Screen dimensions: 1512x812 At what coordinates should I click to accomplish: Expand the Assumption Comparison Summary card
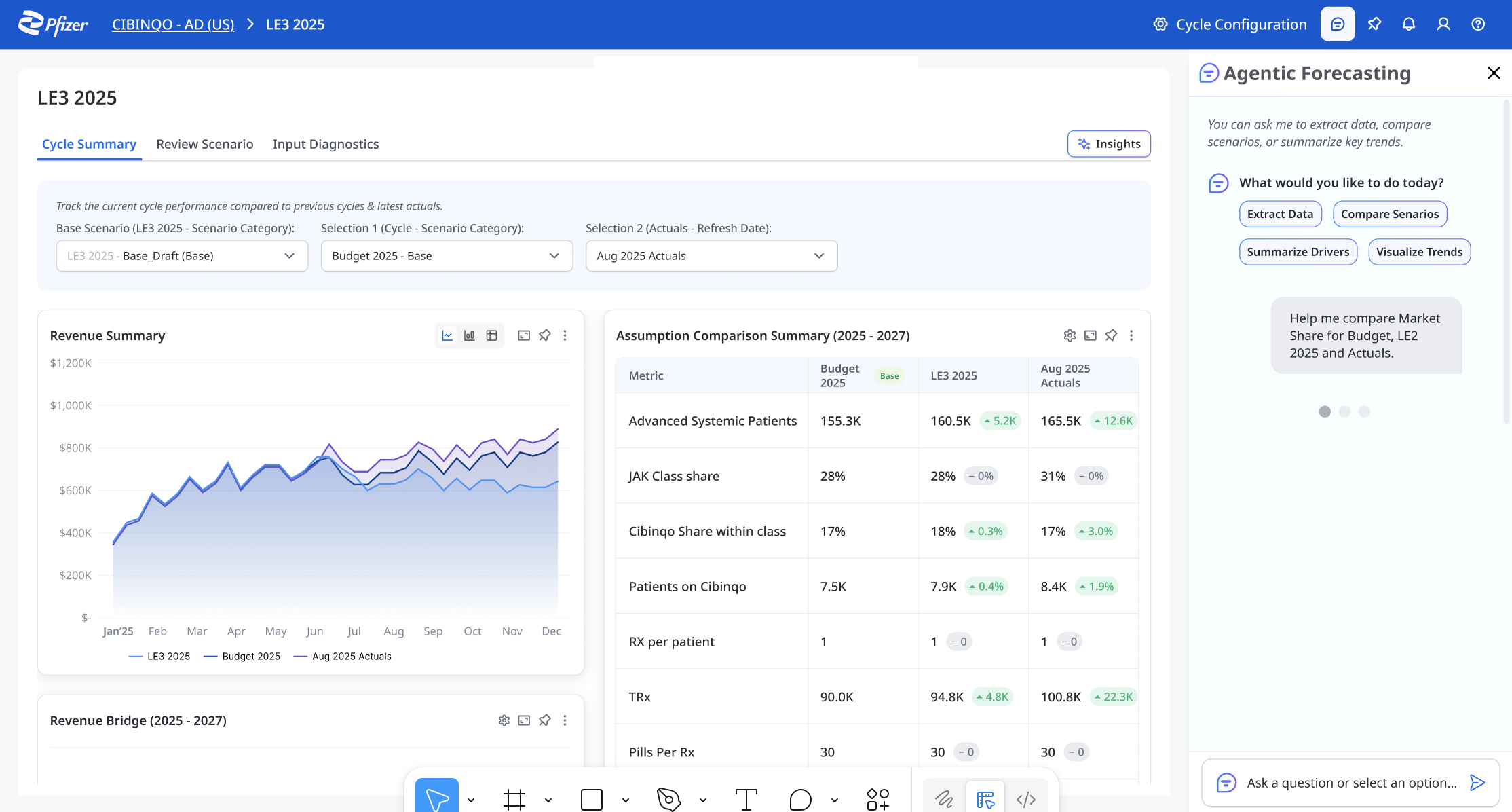1091,335
